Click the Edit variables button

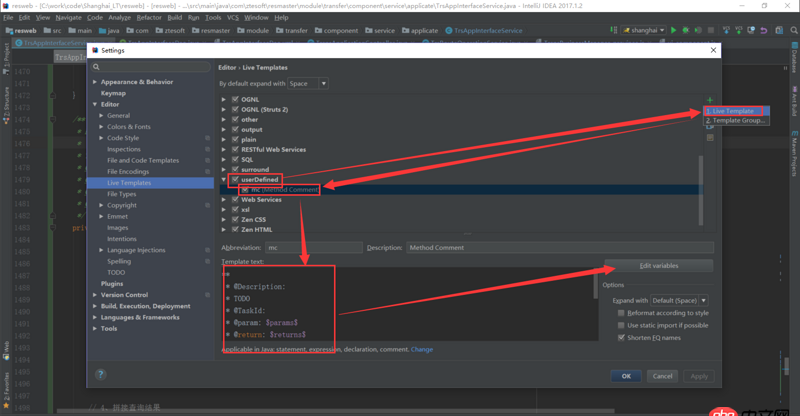[659, 266]
